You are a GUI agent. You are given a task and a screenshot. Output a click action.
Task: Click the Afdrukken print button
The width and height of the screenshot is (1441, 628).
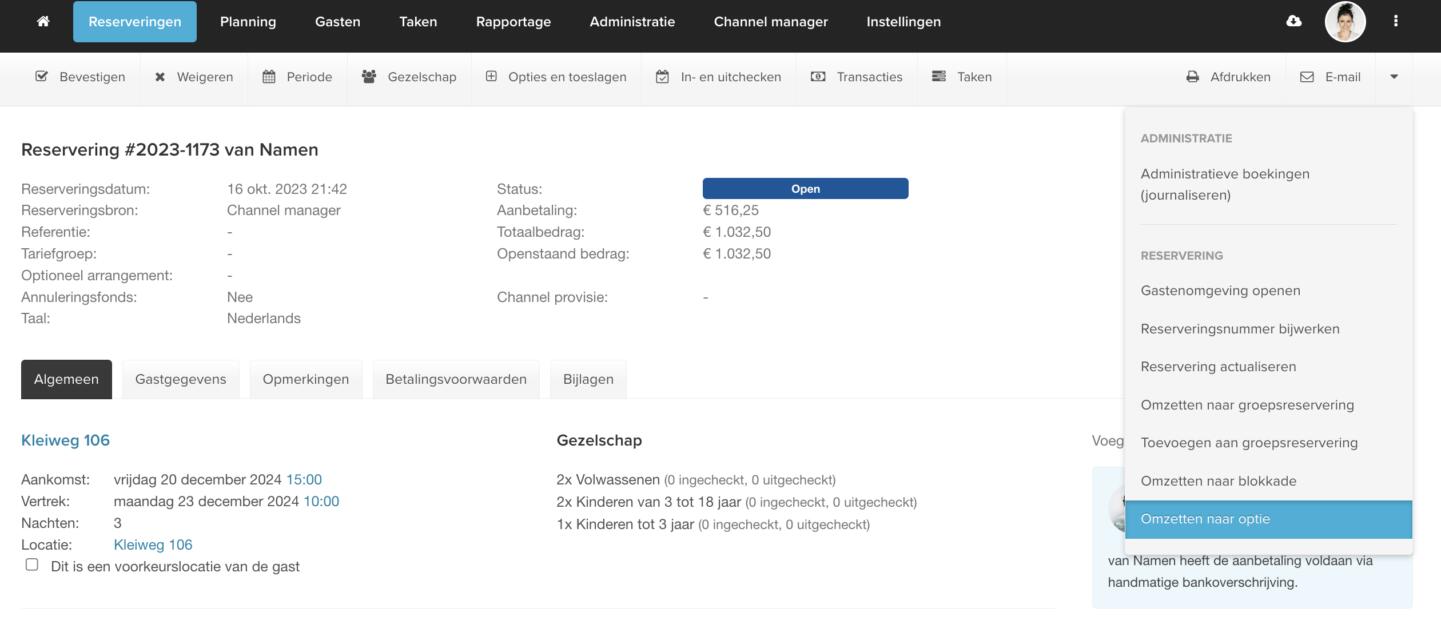pos(1228,77)
